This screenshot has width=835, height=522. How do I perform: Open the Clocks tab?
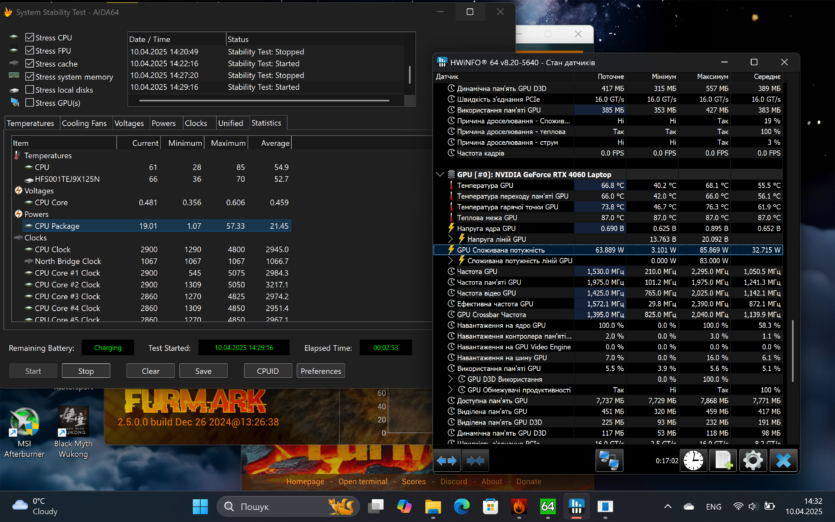click(195, 123)
